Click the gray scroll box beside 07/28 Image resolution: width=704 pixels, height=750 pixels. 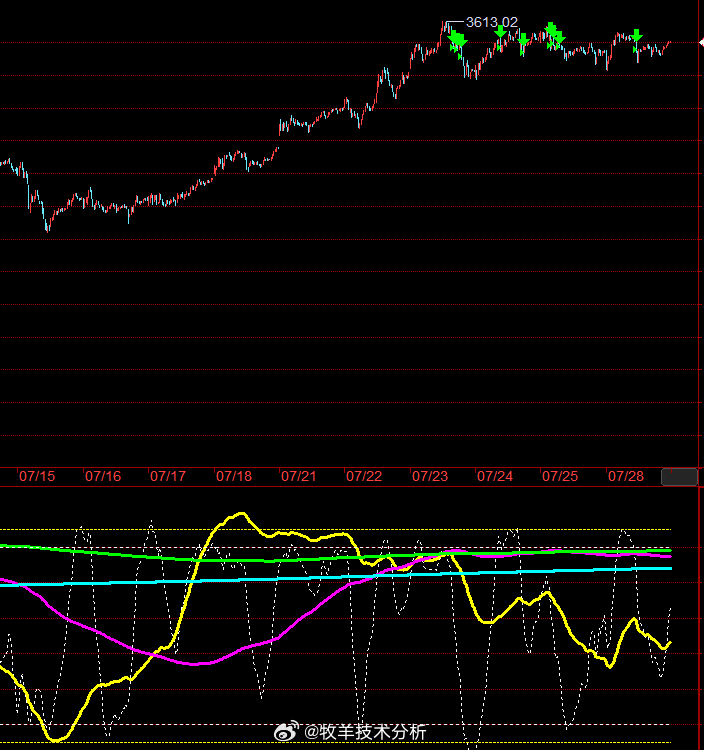click(x=680, y=477)
